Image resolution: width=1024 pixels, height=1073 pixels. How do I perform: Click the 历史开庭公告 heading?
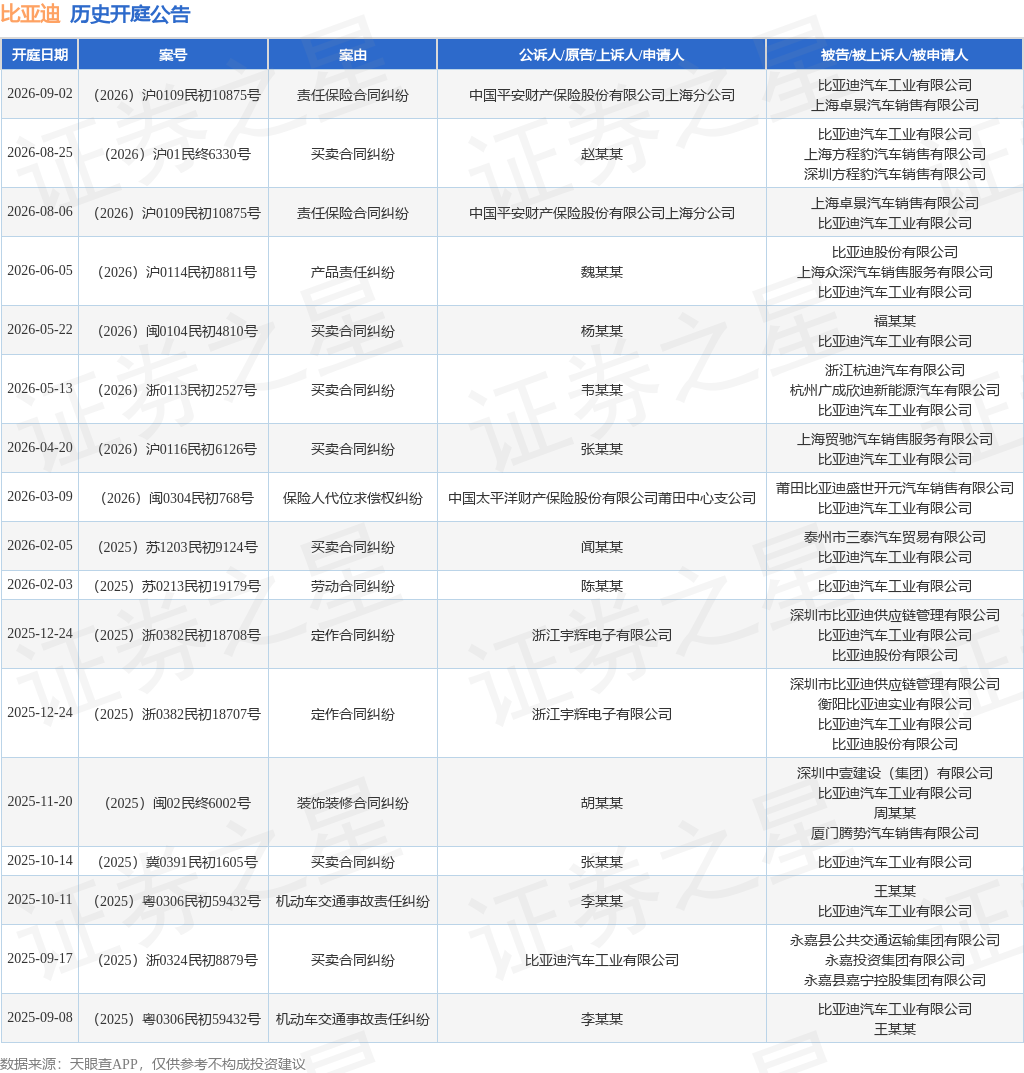click(130, 14)
